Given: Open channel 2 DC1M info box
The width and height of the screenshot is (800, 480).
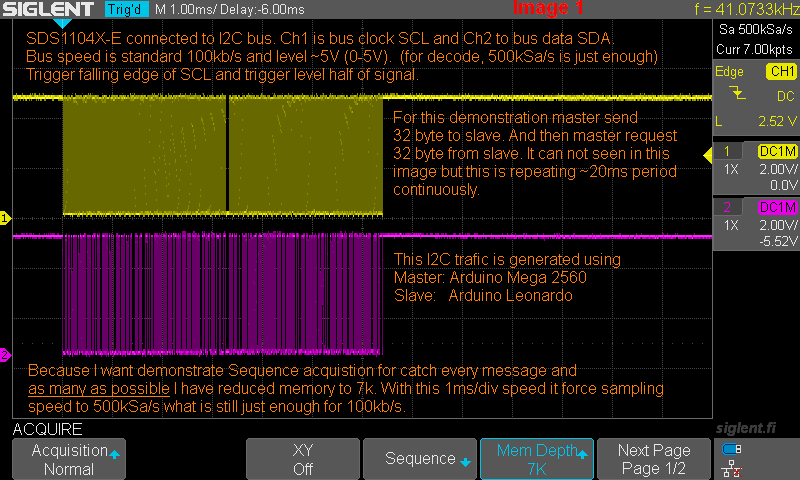Looking at the screenshot, I should click(x=756, y=223).
